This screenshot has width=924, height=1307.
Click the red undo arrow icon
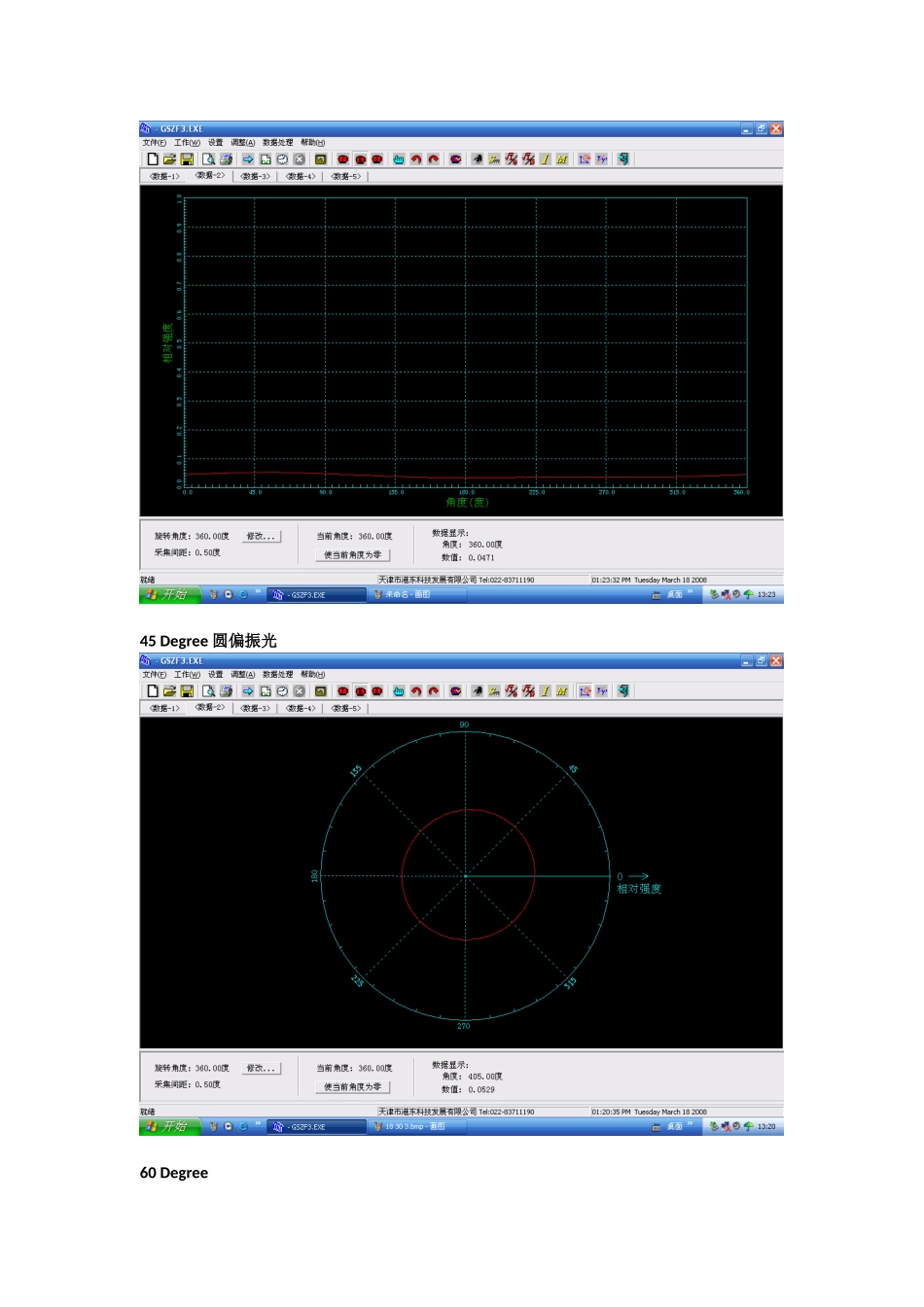(417, 159)
